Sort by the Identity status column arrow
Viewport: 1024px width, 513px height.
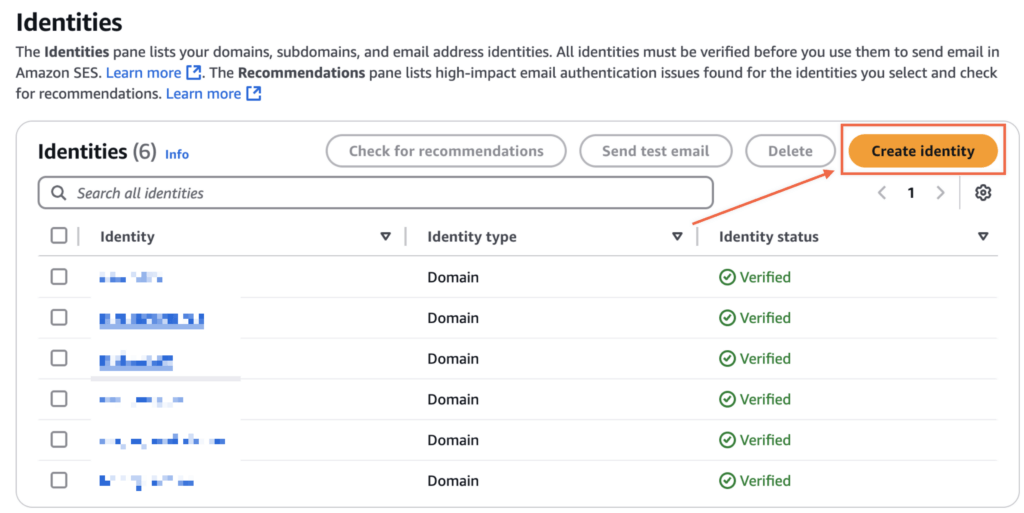coord(983,237)
